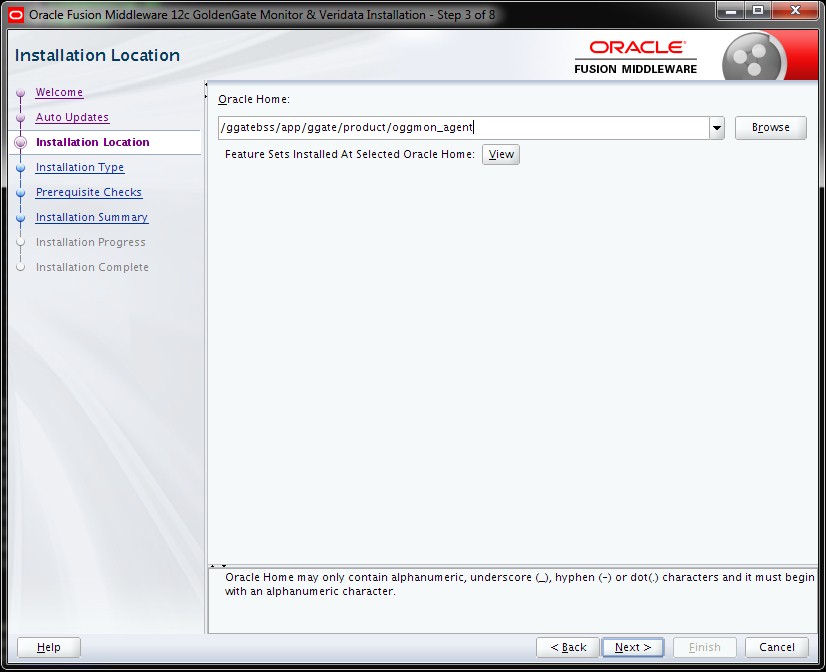Viewport: 826px width, 672px height.
Task: Maximize the installer window
Action: pos(758,10)
